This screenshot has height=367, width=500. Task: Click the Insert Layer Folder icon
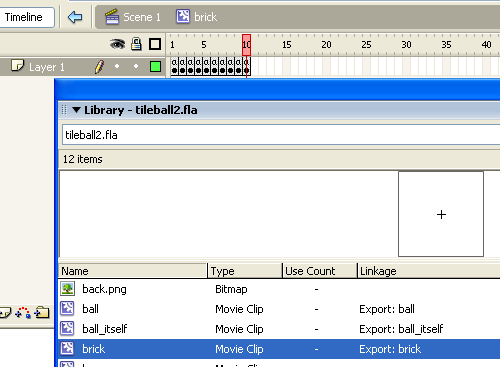[42, 313]
